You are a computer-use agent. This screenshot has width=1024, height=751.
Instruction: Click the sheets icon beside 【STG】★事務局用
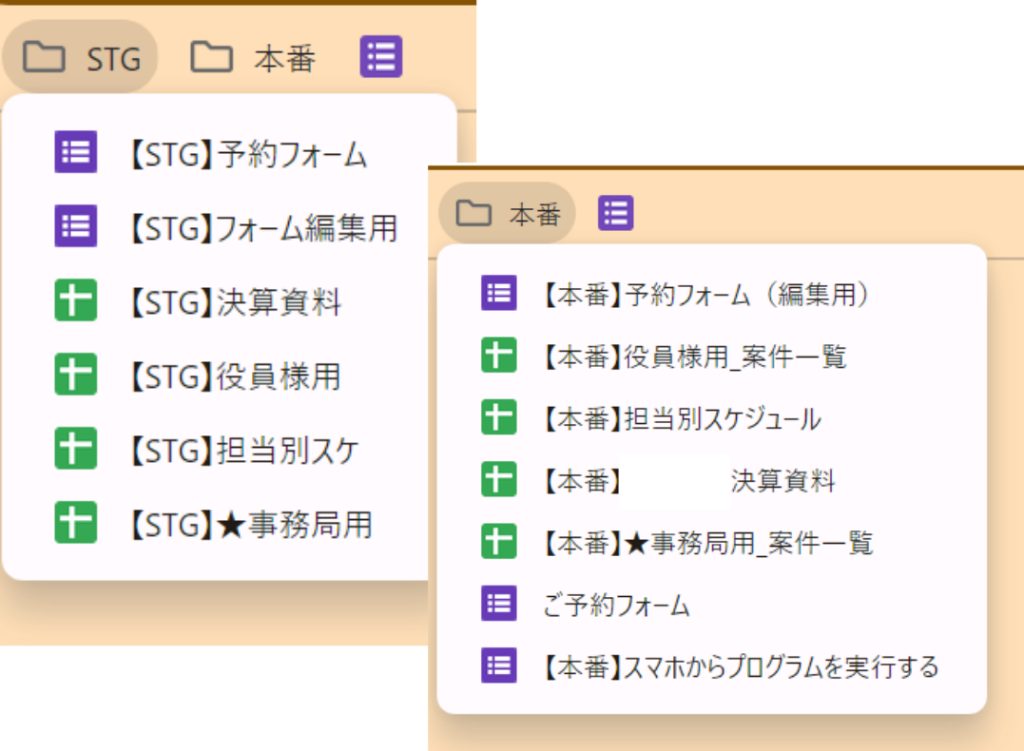tap(75, 523)
